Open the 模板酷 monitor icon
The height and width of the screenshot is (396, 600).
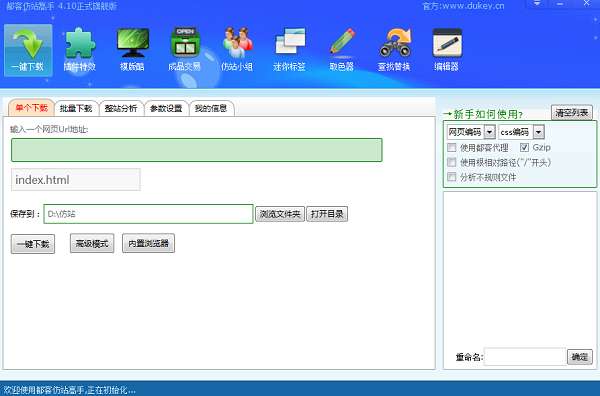[132, 51]
